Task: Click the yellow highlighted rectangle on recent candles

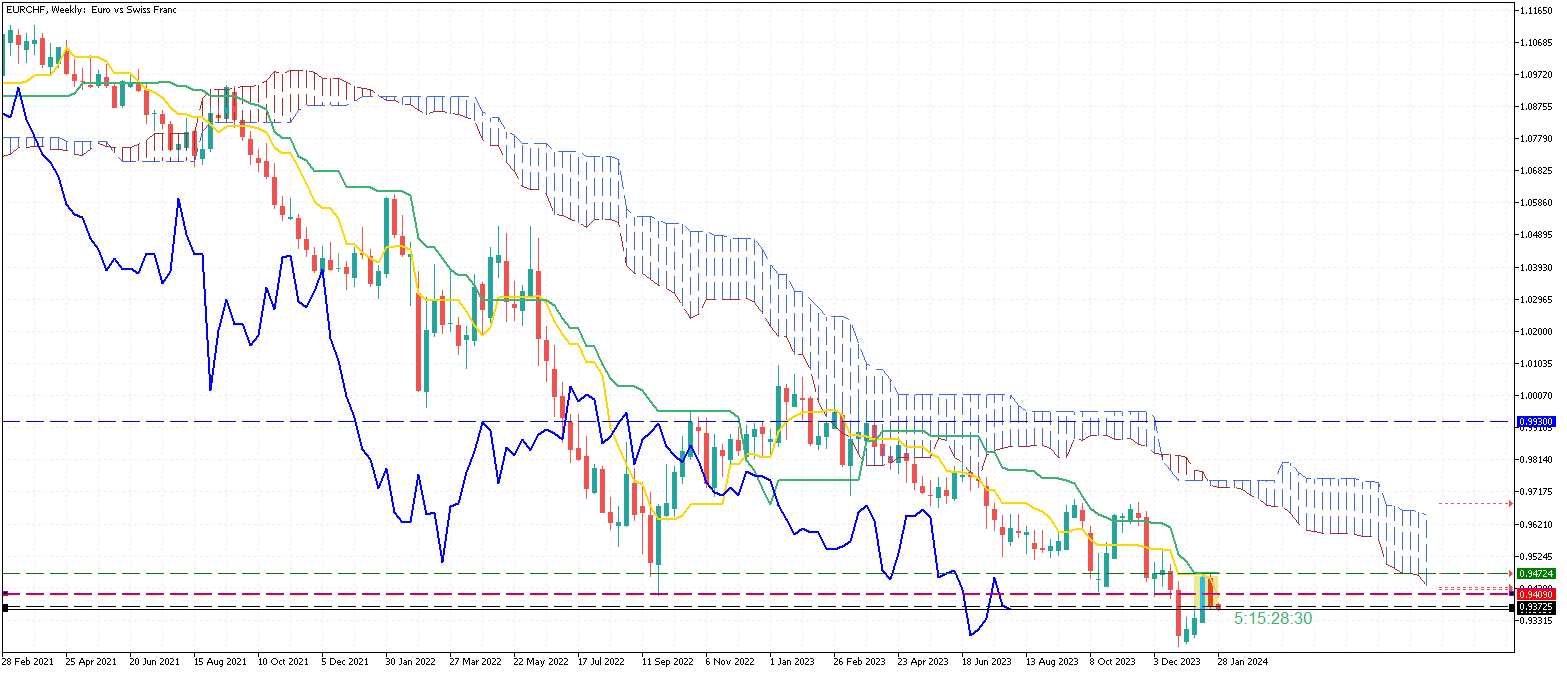Action: tap(1207, 590)
